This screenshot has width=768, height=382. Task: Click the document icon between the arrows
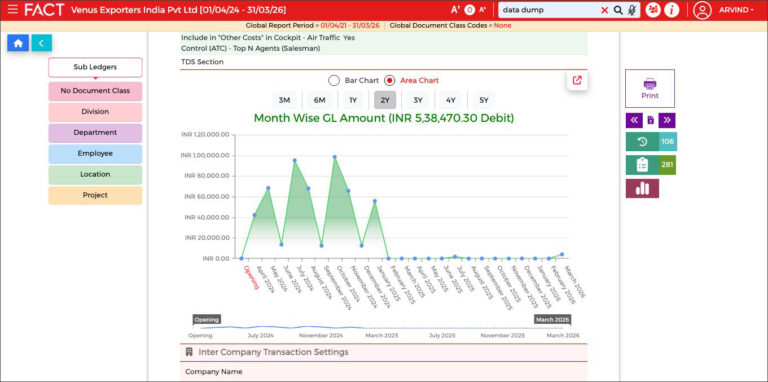click(x=650, y=120)
